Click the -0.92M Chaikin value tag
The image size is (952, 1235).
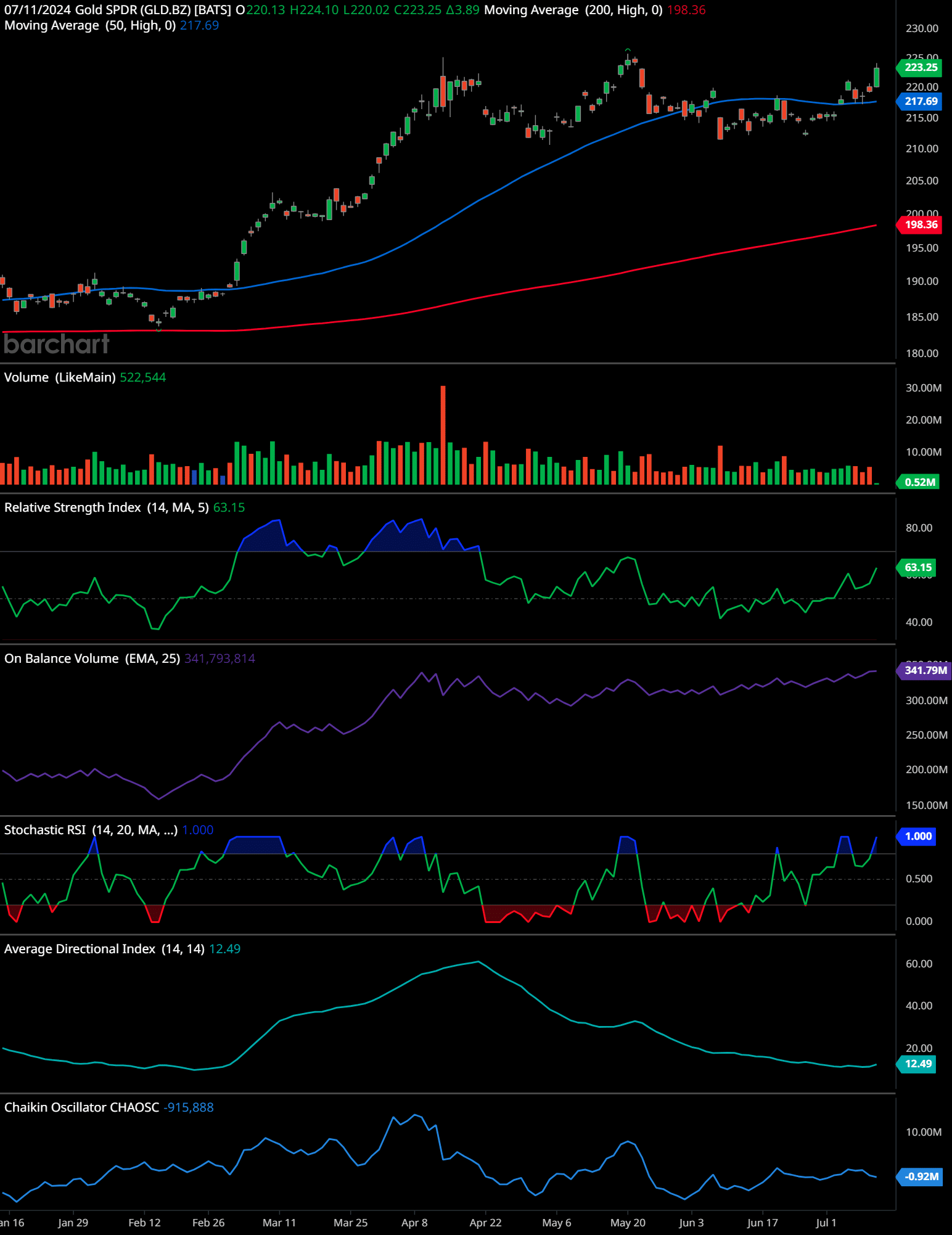pyautogui.click(x=920, y=1176)
